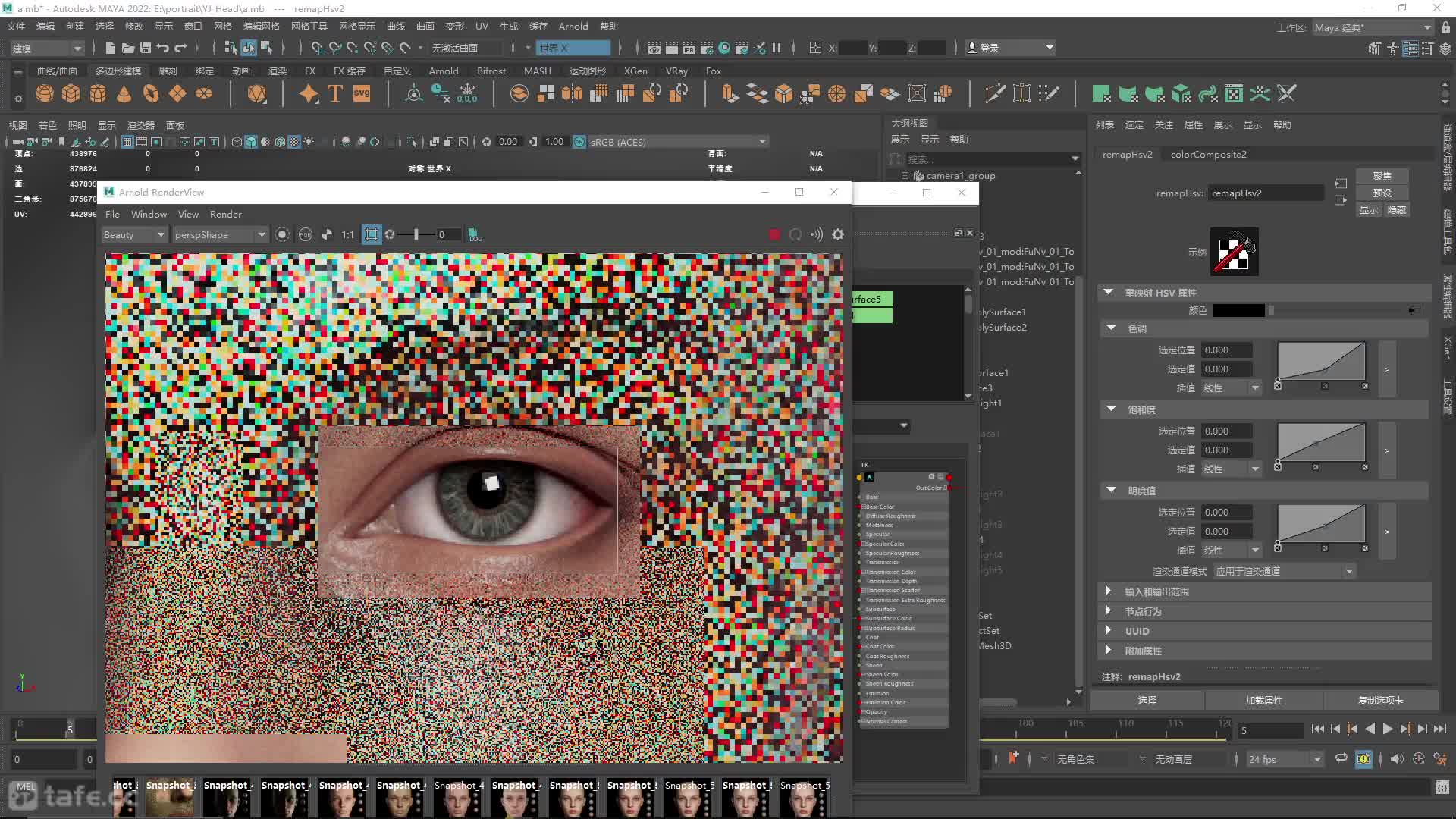Click the Multi-Cut pen tool shelf icon

(x=995, y=93)
